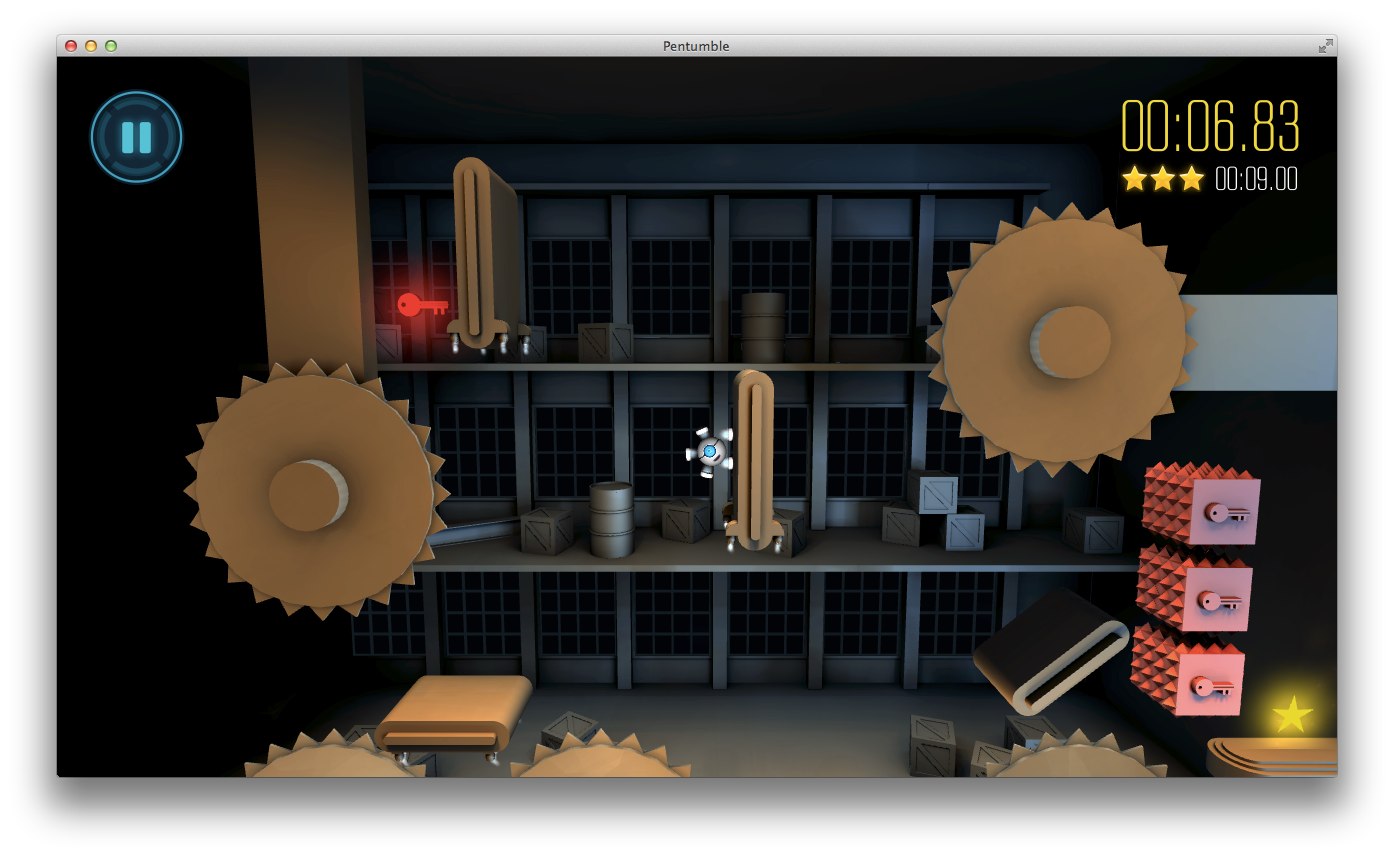Zoom the Pentumble window with the green button
This screenshot has height=856, width=1394.
coord(111,46)
